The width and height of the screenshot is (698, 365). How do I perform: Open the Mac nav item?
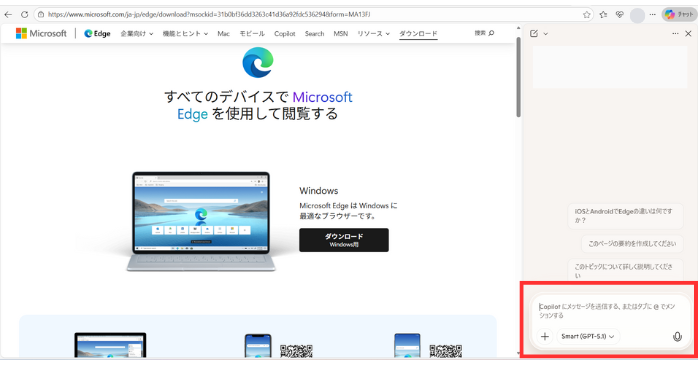[223, 33]
